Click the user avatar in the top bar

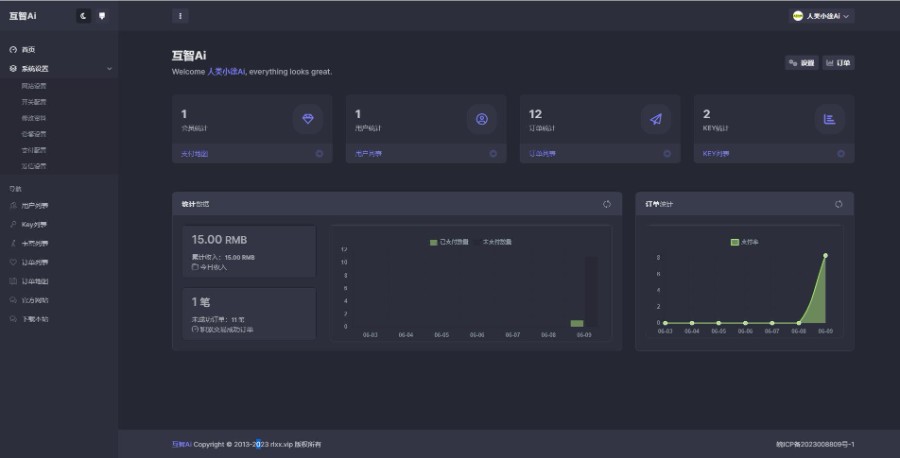[x=798, y=16]
